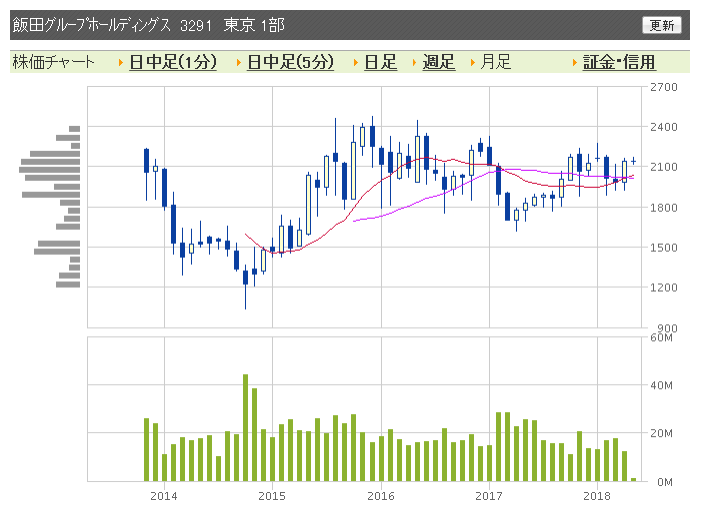Click the 1800 price axis label
Screen dimensions: 701x521
pos(664,208)
